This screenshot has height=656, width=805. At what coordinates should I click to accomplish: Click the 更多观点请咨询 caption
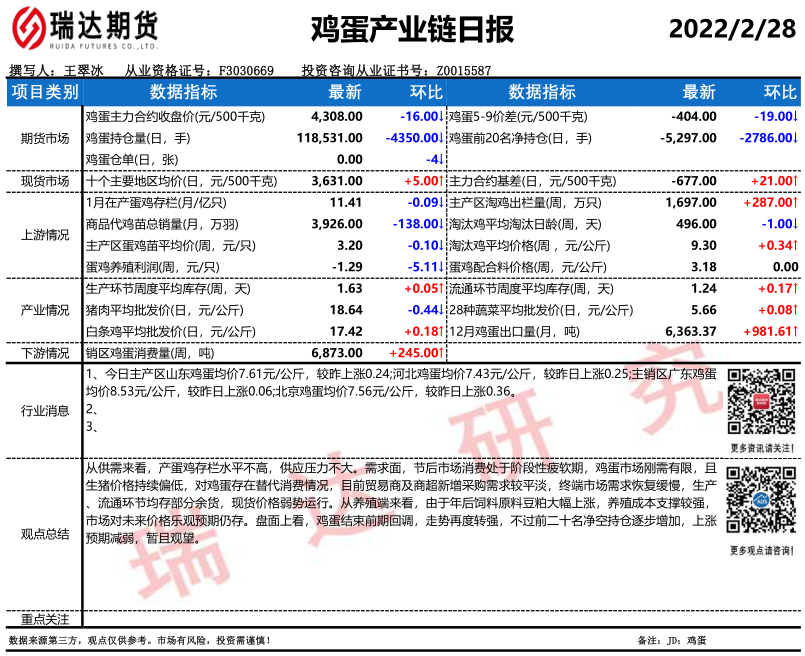[761, 549]
